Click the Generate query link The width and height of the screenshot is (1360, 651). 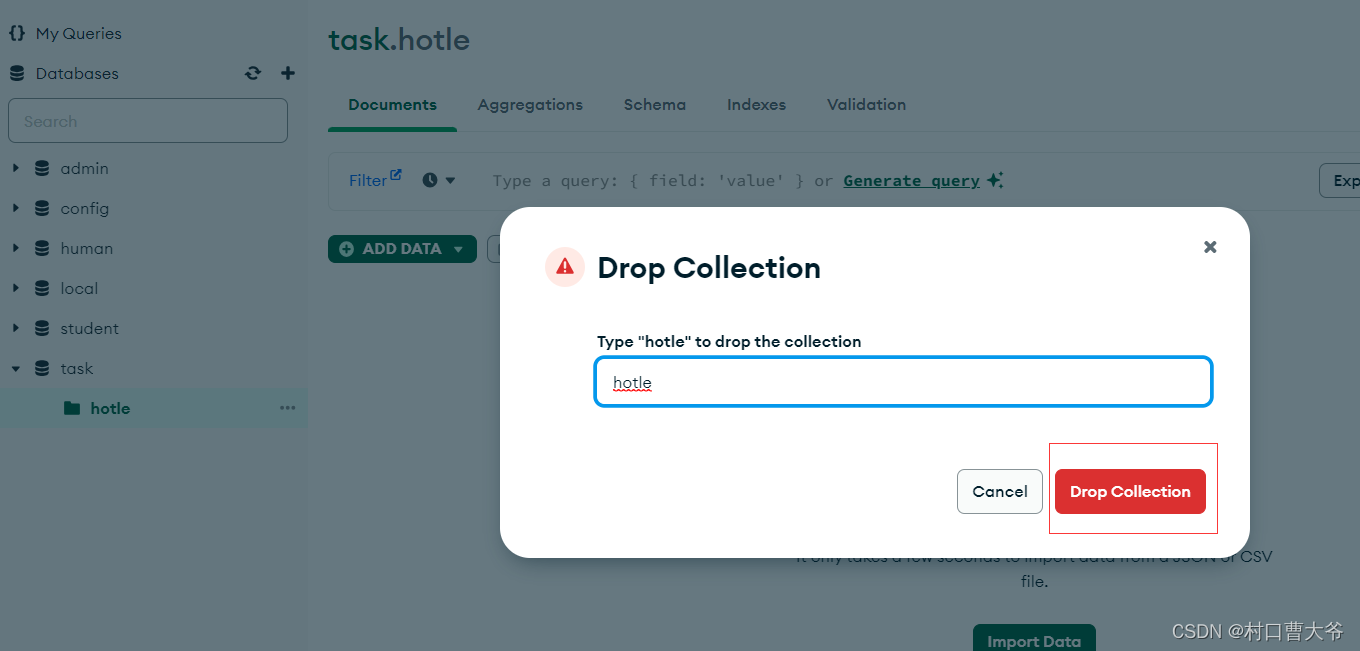tap(911, 181)
